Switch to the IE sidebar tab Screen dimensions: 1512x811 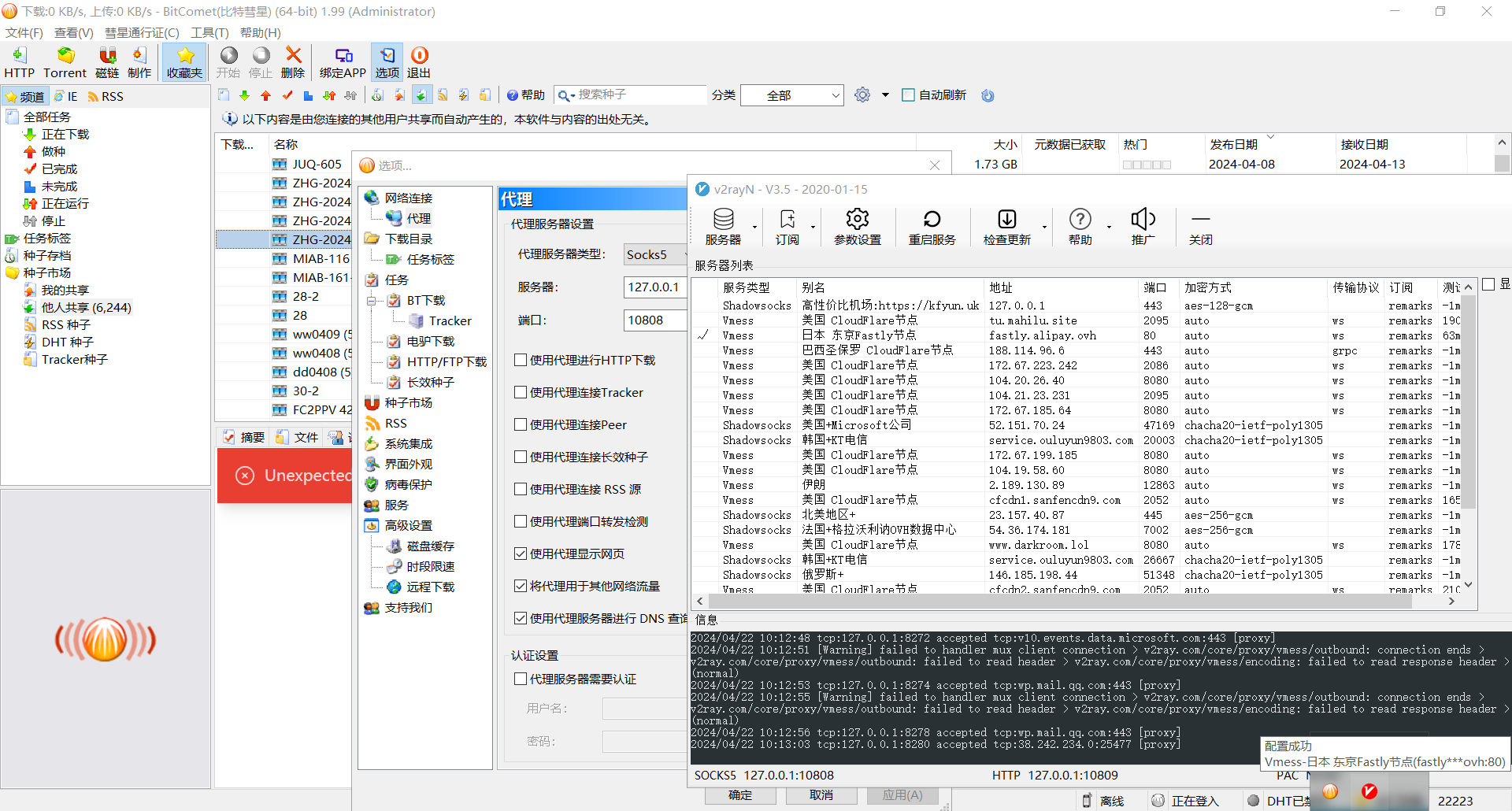tap(66, 96)
